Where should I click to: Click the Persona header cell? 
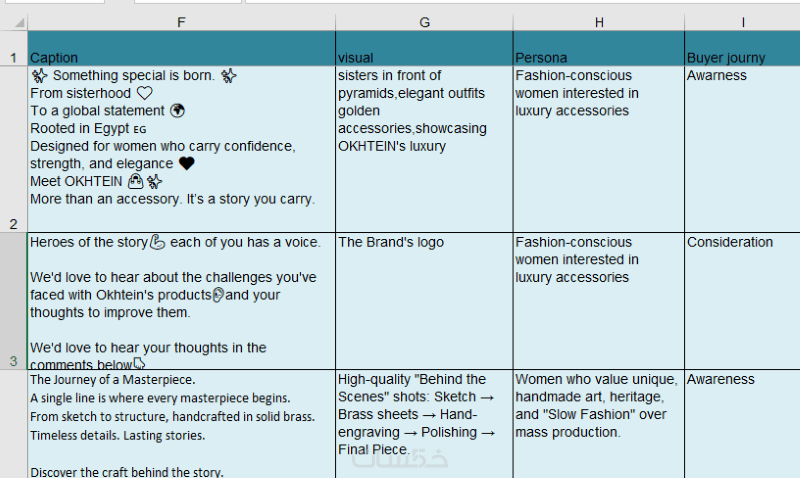pos(598,57)
